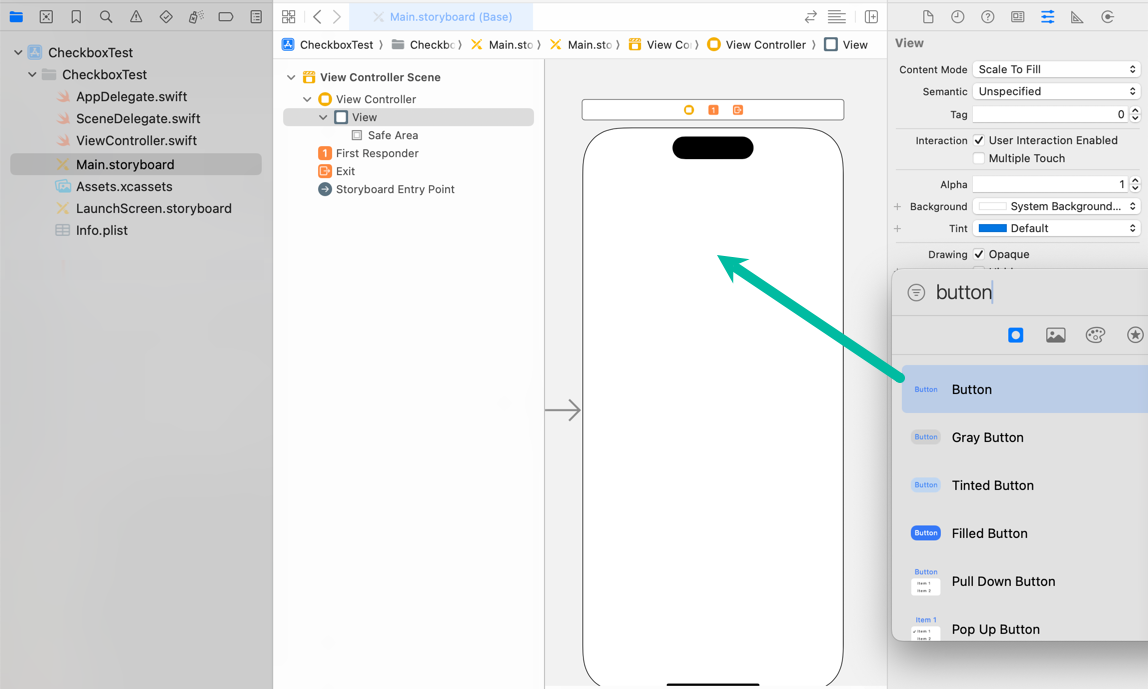Click the Add Editor on right icon
The width and height of the screenshot is (1148, 689).
point(871,17)
